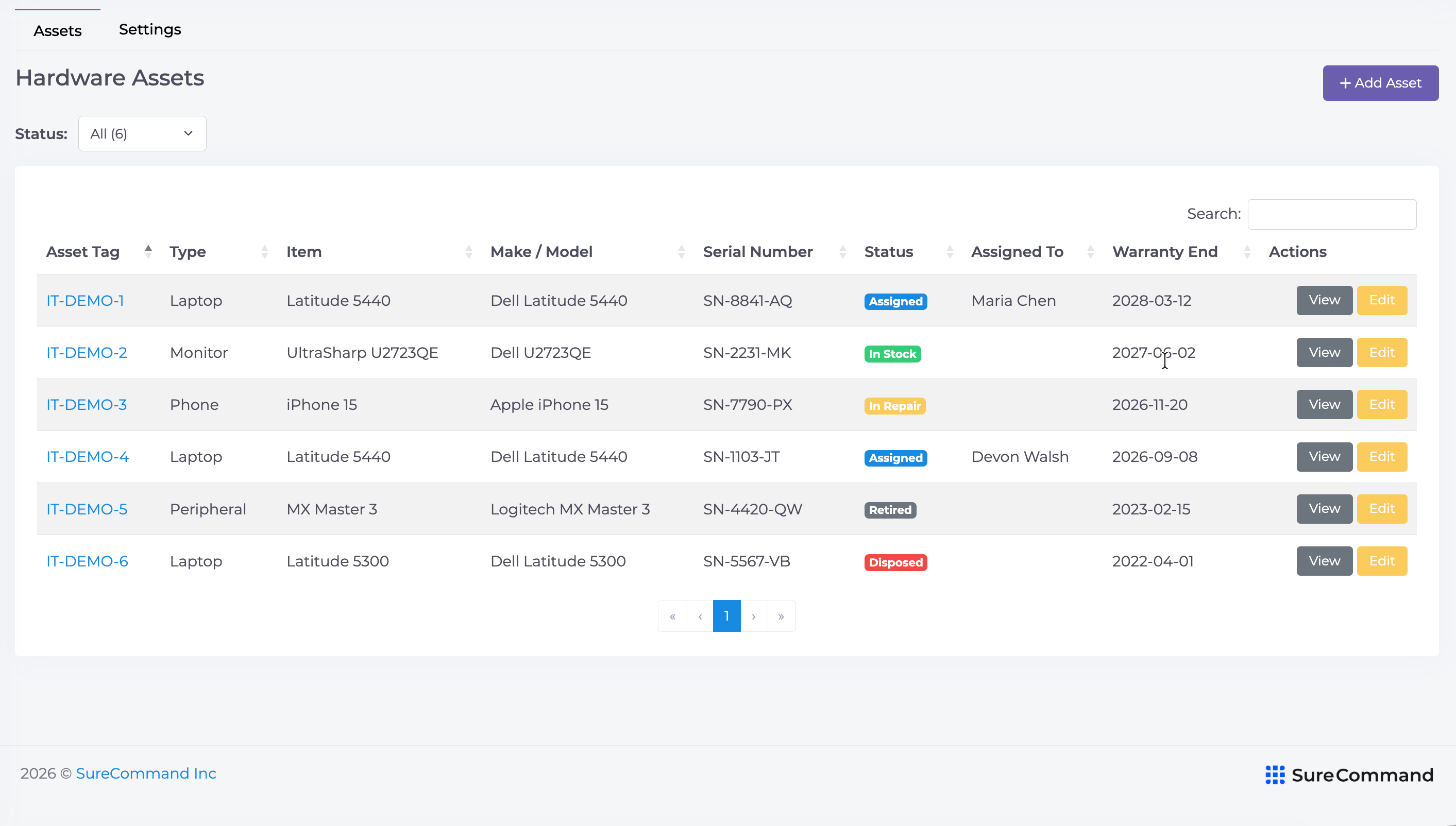Select page 1 in pagination

727,616
